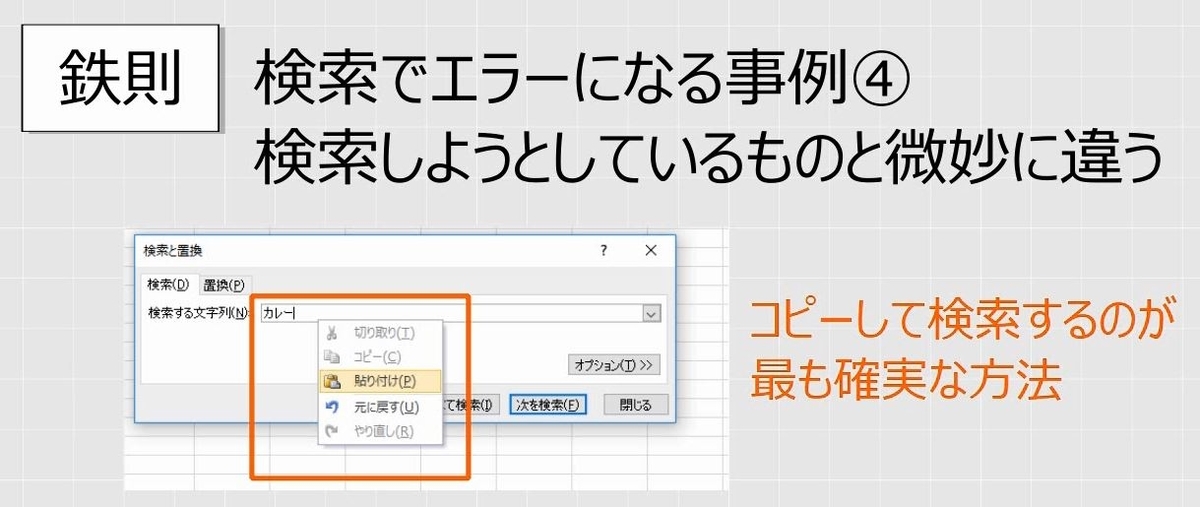Open the search string dropdown arrow
Image resolution: width=1200 pixels, height=507 pixels.
pyautogui.click(x=651, y=314)
